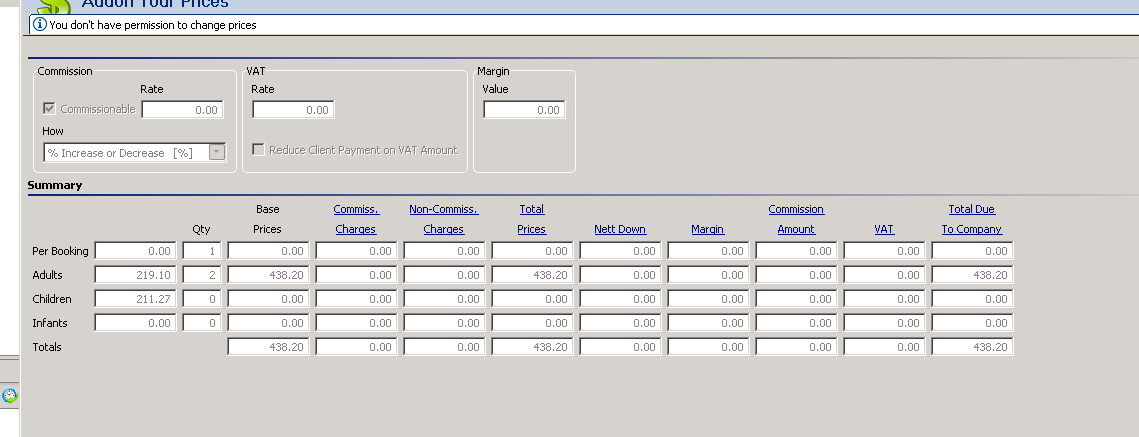Image resolution: width=1139 pixels, height=437 pixels.
Task: Click the Adults Total Prices field
Action: [x=532, y=275]
